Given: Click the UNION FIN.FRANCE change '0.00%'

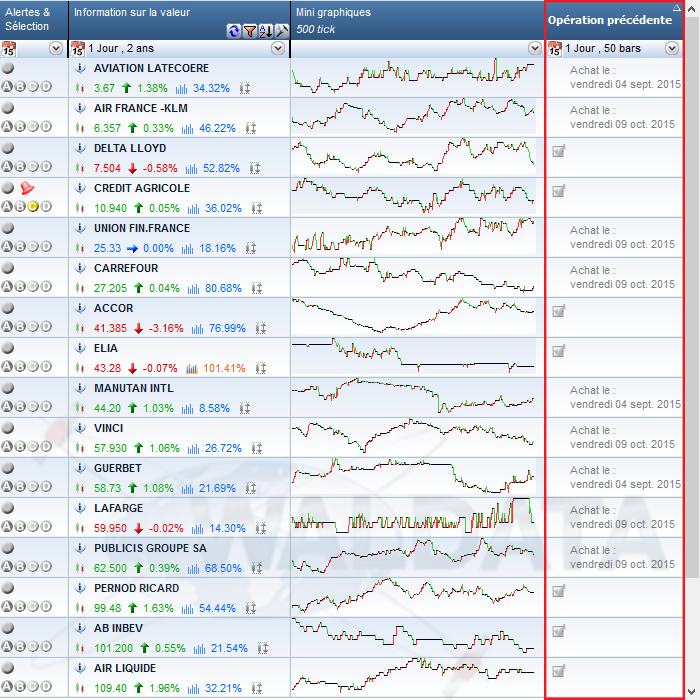Looking at the screenshot, I should coord(159,249).
